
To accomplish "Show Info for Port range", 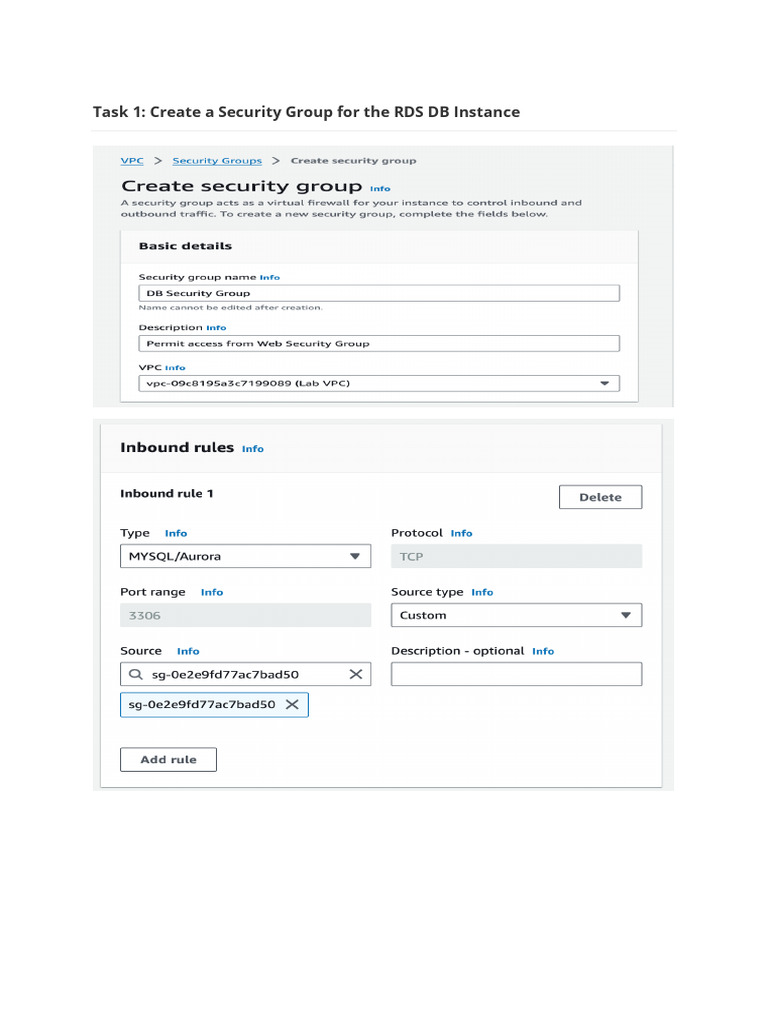I will 212,592.
